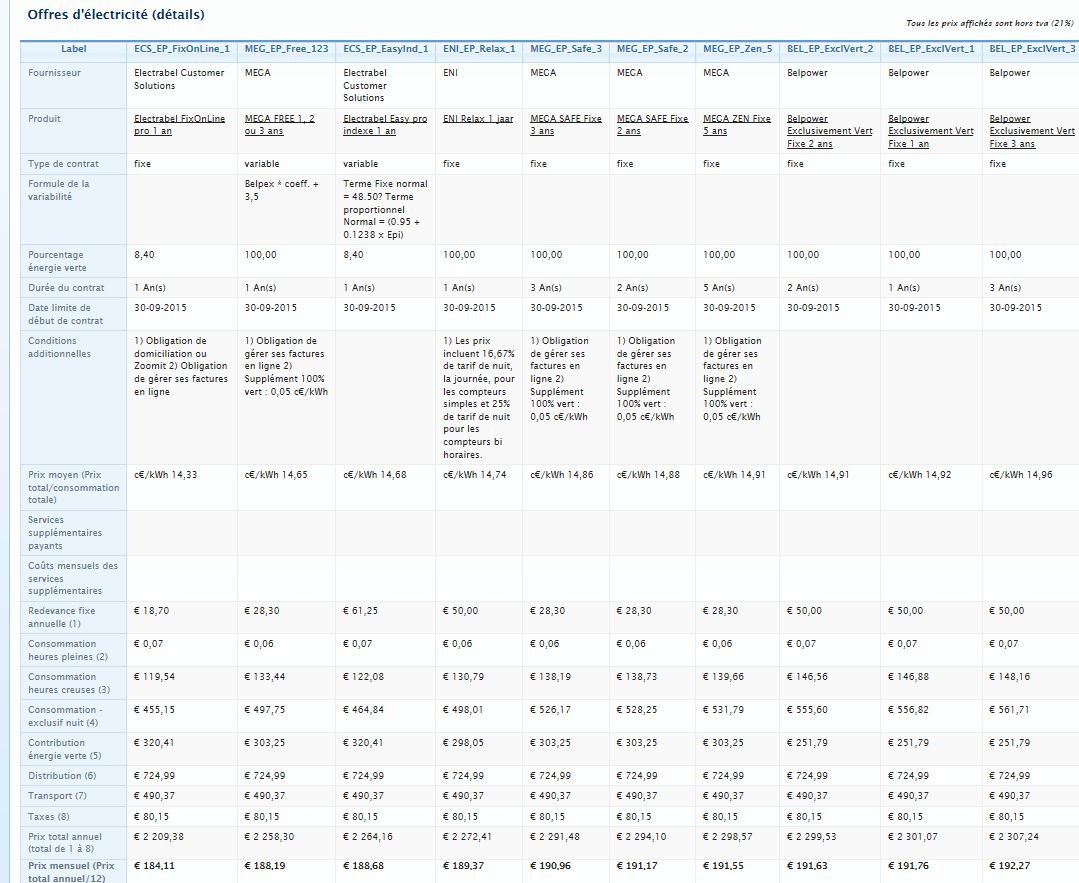Image resolution: width=1079 pixels, height=883 pixels.
Task: Select the Pourcentage énergie verte row label
Action: [57, 261]
